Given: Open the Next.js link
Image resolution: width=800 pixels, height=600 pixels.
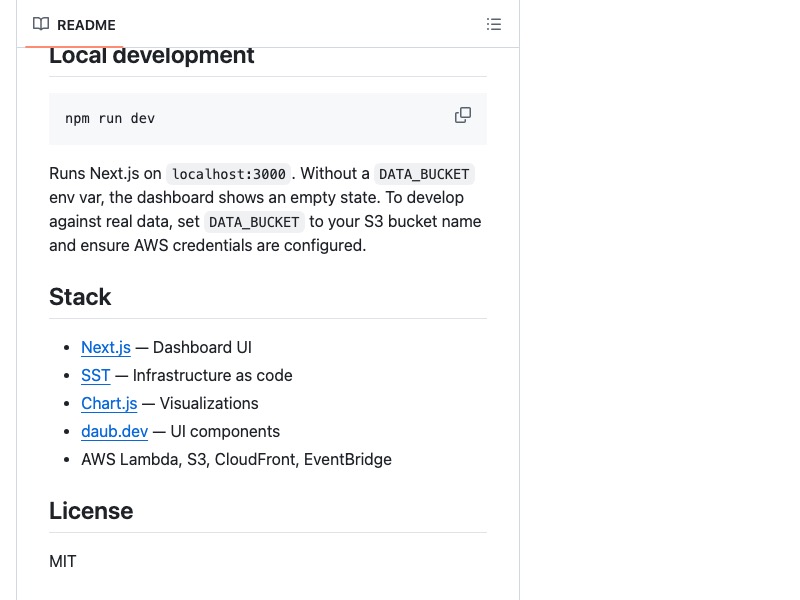Looking at the screenshot, I should [x=105, y=347].
